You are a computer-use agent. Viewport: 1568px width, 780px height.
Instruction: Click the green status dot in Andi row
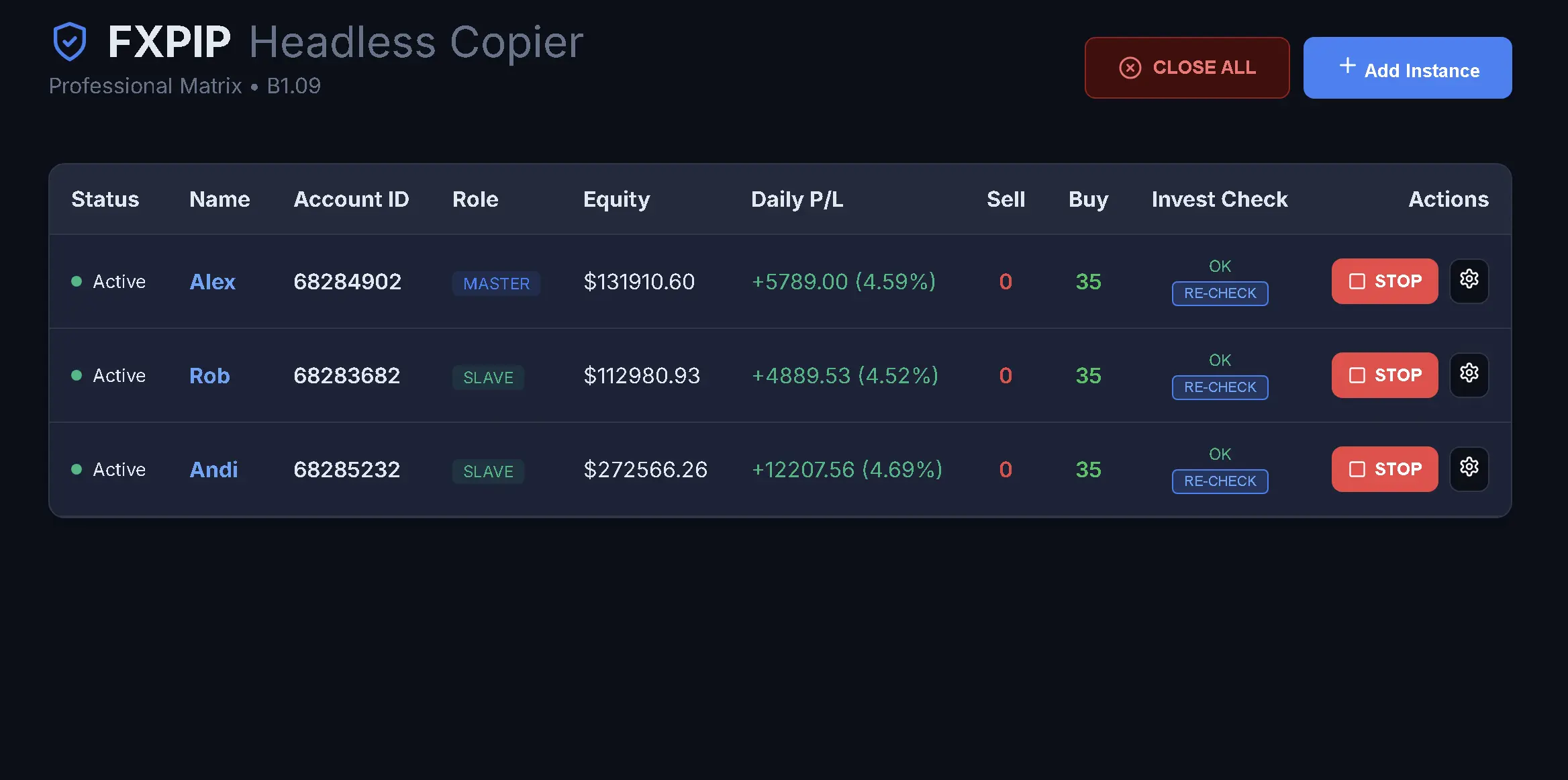77,469
